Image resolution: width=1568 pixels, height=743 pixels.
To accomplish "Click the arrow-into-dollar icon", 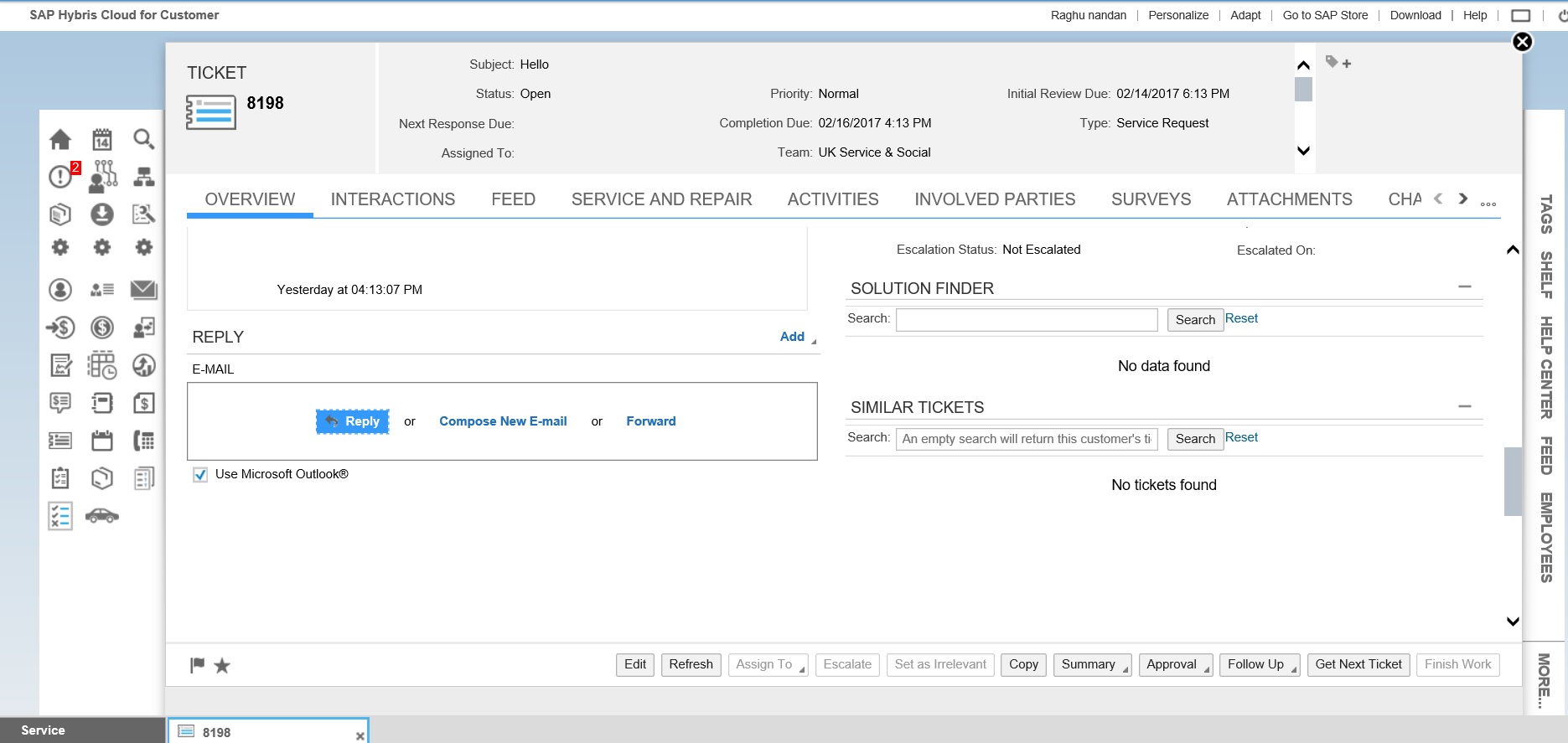I will [60, 328].
